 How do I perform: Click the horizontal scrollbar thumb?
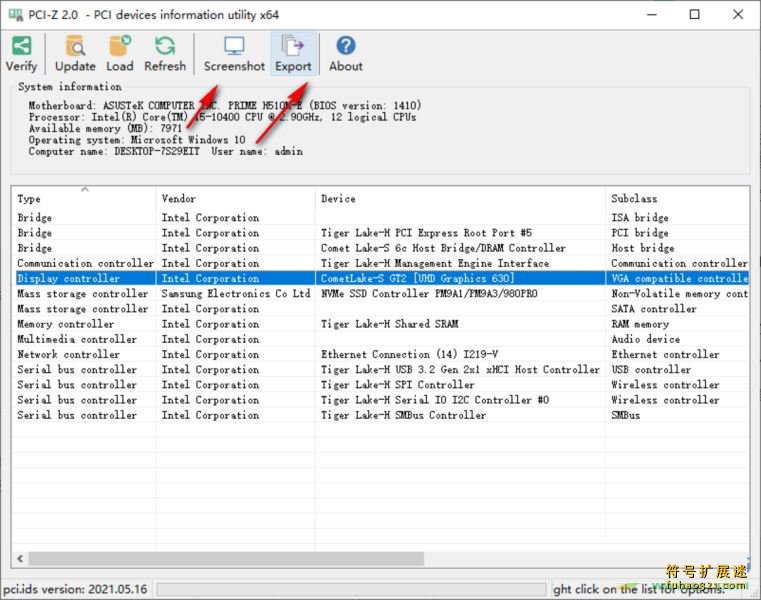226,559
